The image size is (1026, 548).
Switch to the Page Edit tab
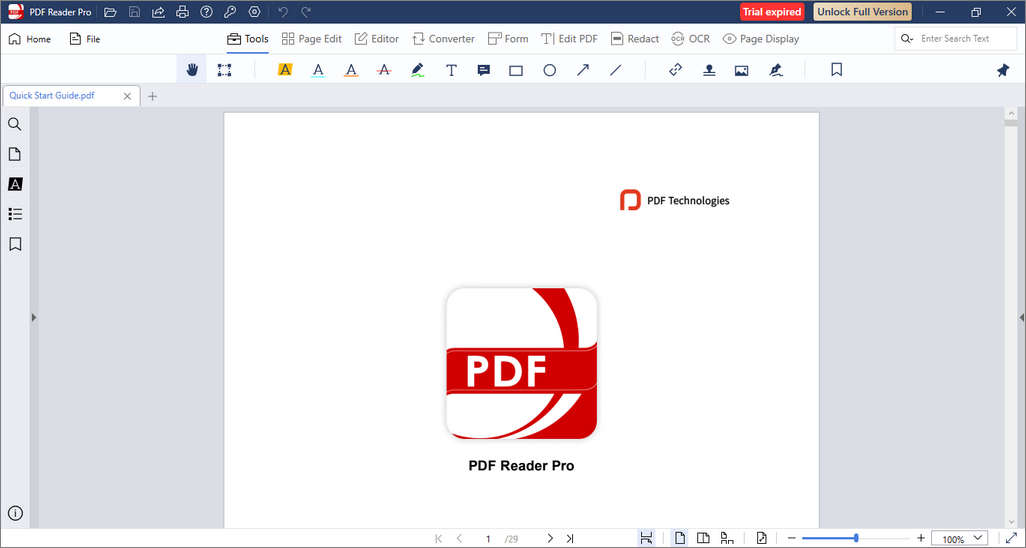[x=311, y=39]
